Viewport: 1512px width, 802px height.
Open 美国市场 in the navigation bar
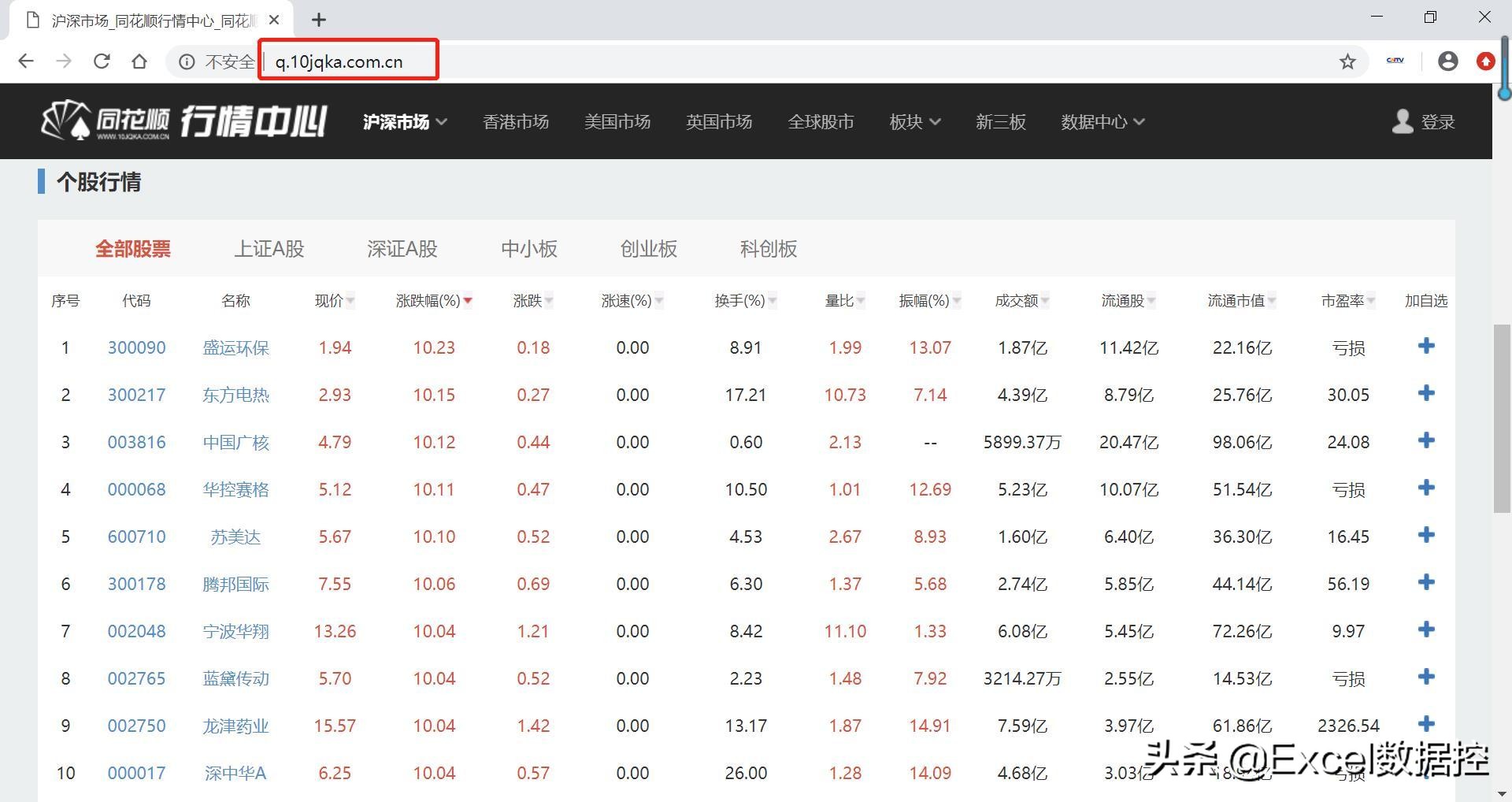pyautogui.click(x=617, y=121)
